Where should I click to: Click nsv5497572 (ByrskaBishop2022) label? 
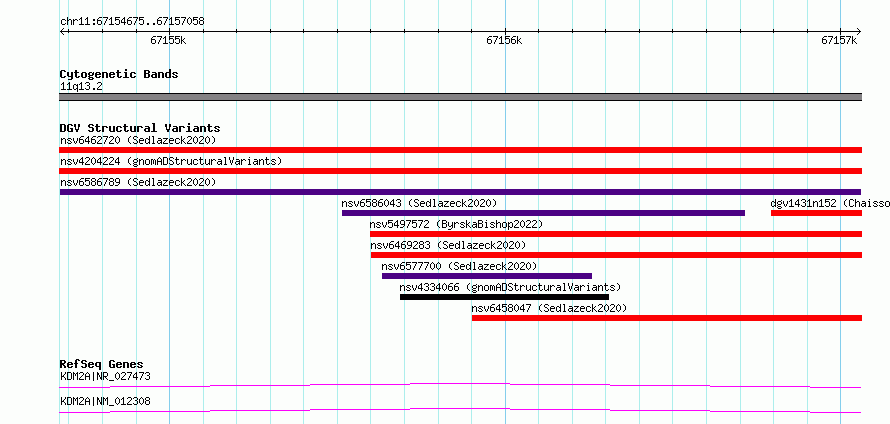456,224
